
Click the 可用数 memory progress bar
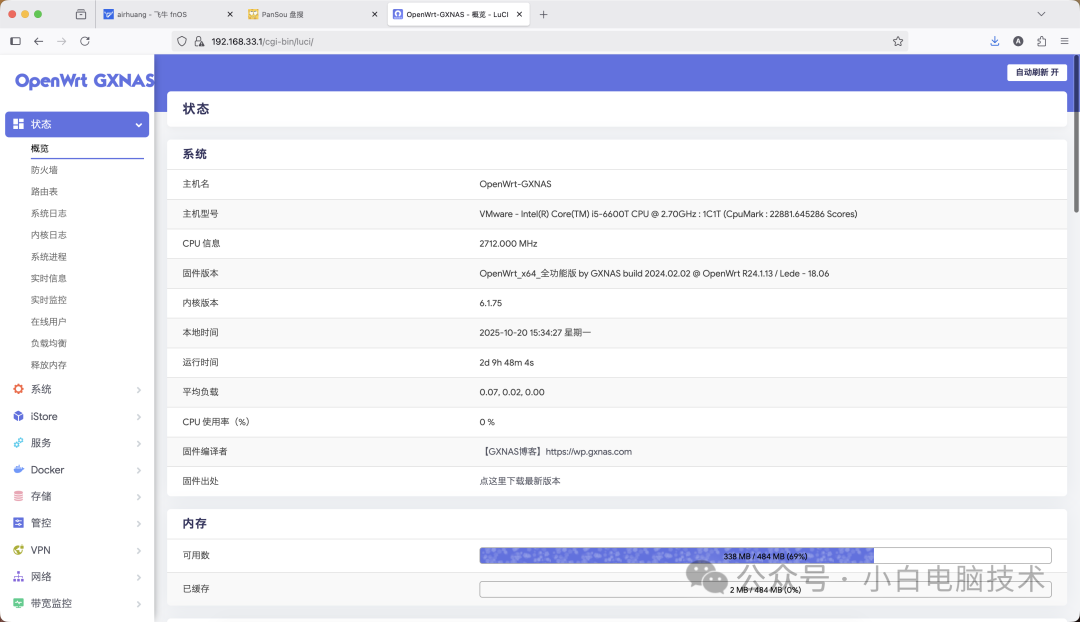click(x=765, y=556)
